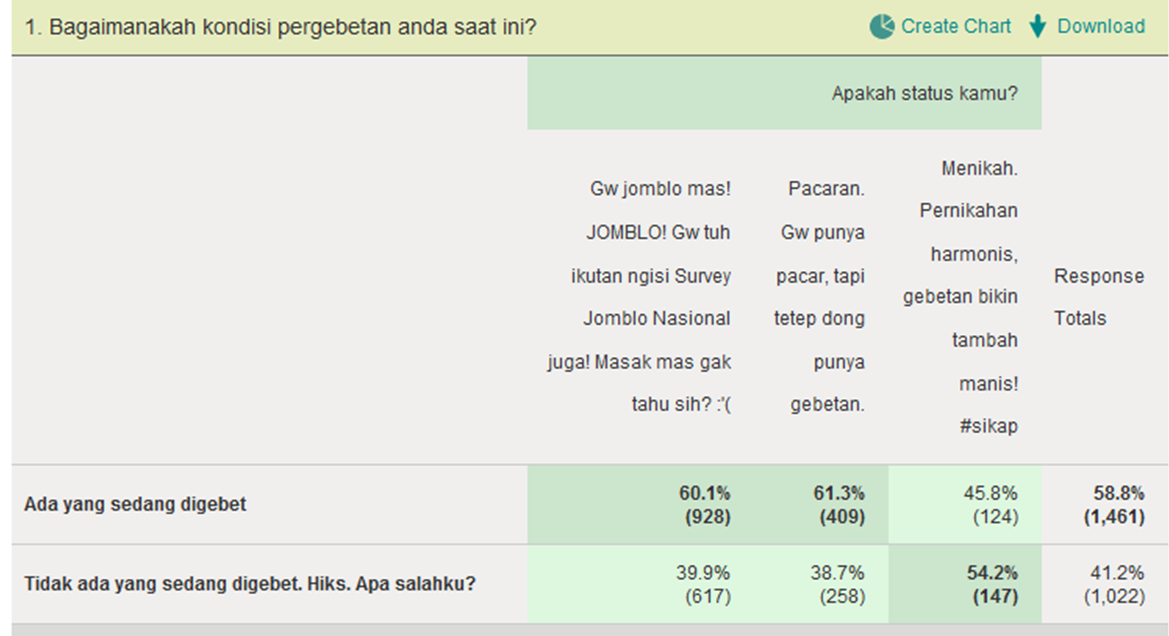Screen dimensions: 1169x636
Task: Click the 39.9% (617) cell
Action: click(x=705, y=584)
